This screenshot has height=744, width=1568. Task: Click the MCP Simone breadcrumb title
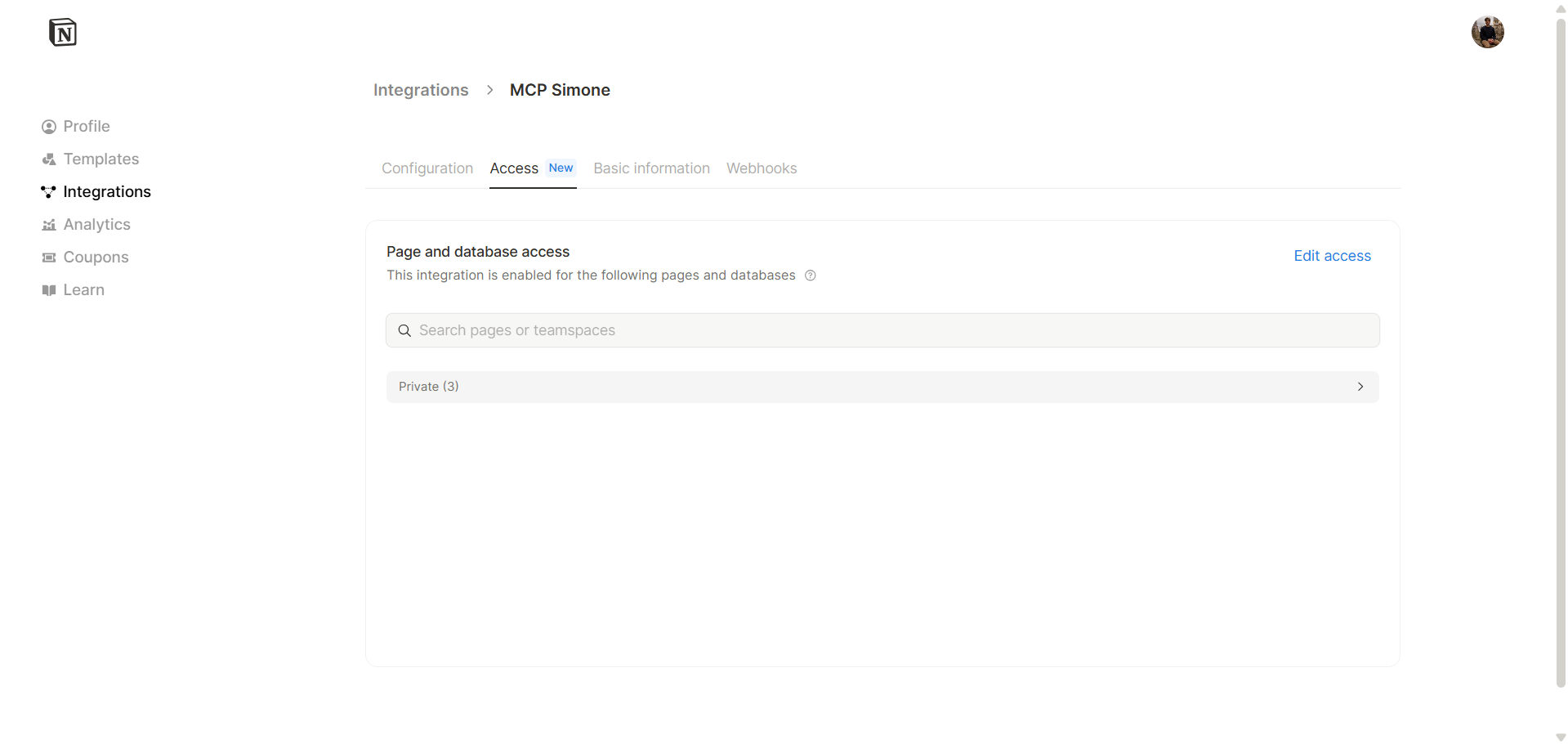[560, 90]
